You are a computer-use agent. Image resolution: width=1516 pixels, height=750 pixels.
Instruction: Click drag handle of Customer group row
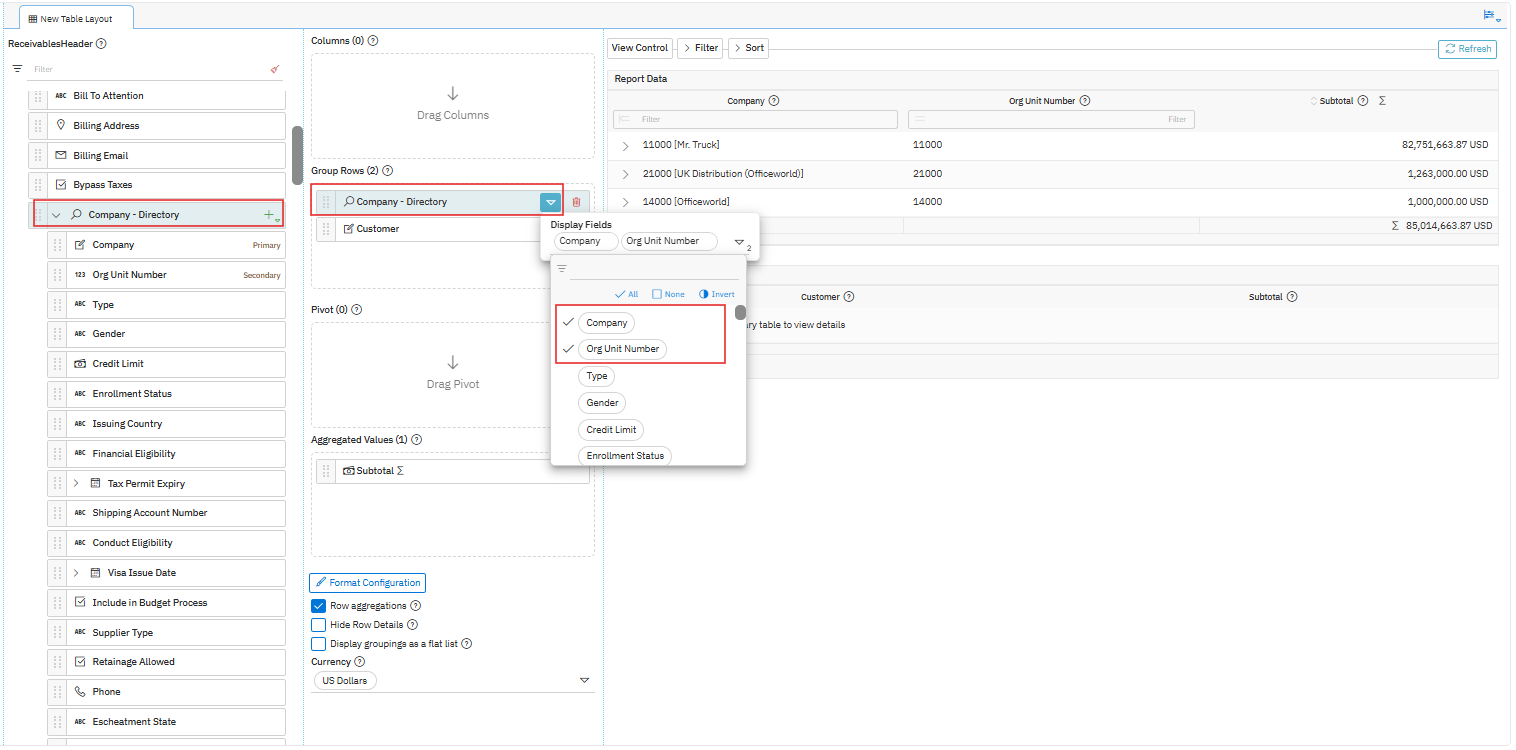(326, 229)
